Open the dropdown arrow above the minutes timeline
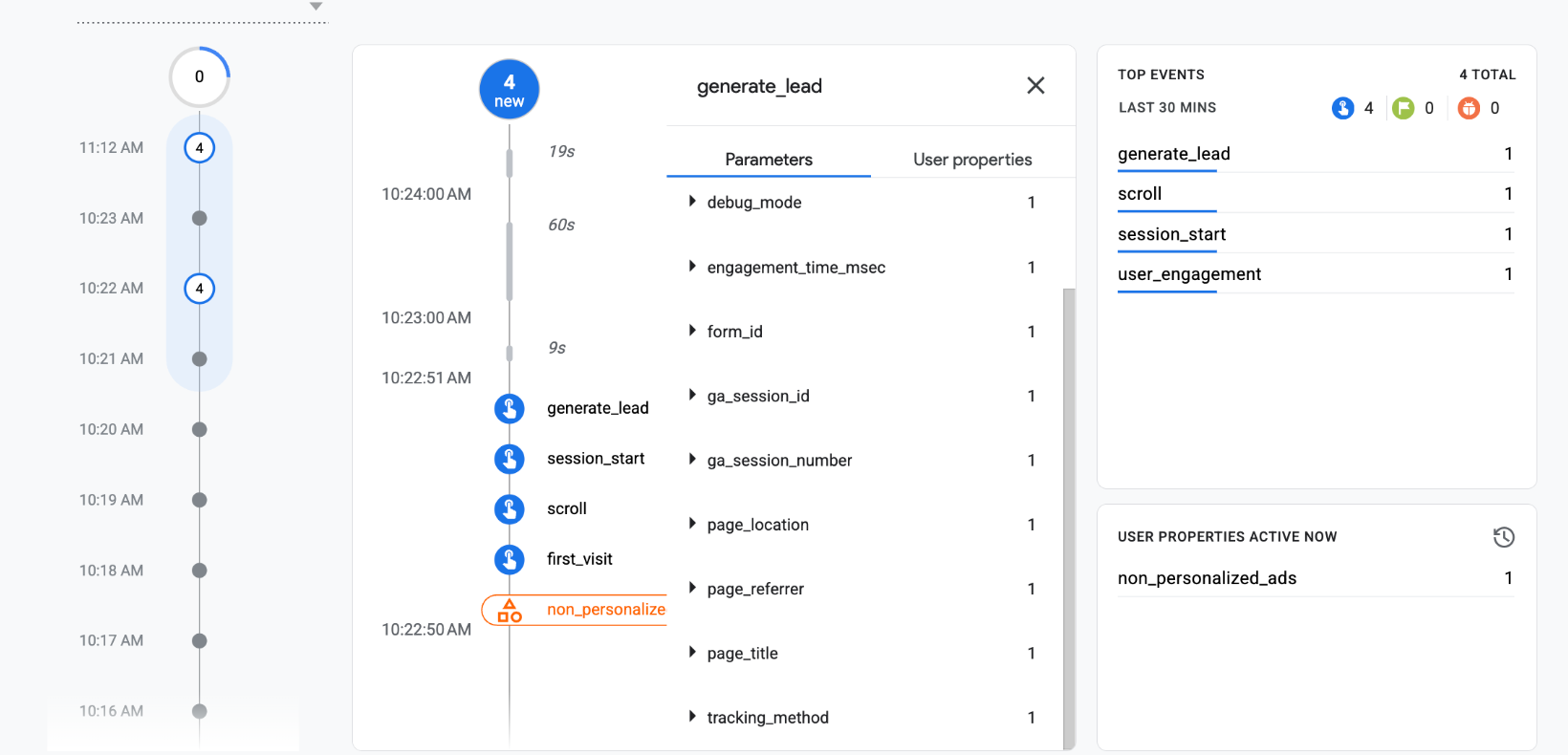The width and height of the screenshot is (1568, 755). [316, 7]
